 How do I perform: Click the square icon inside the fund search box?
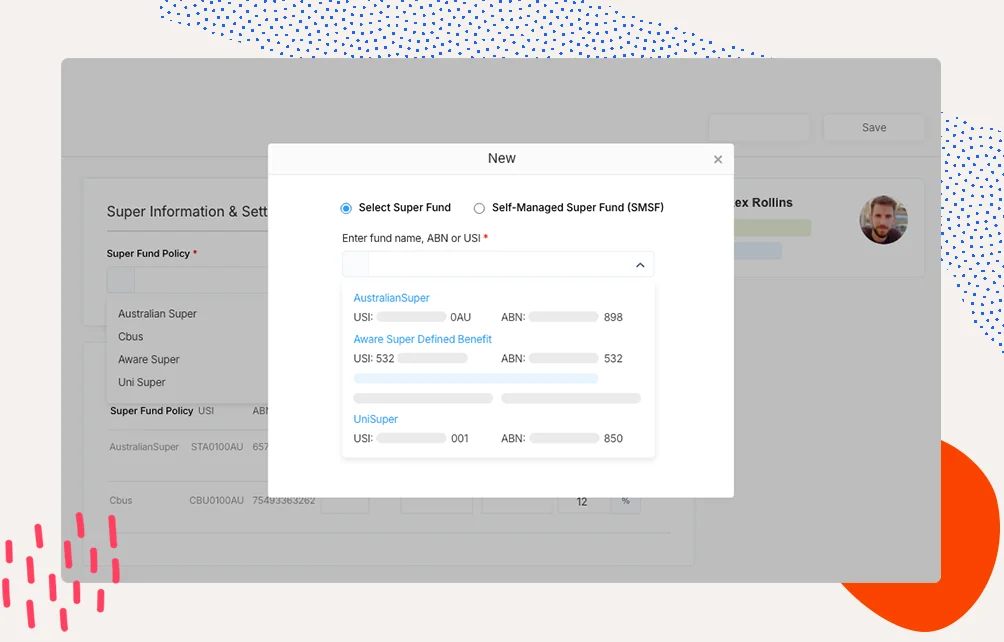point(355,265)
